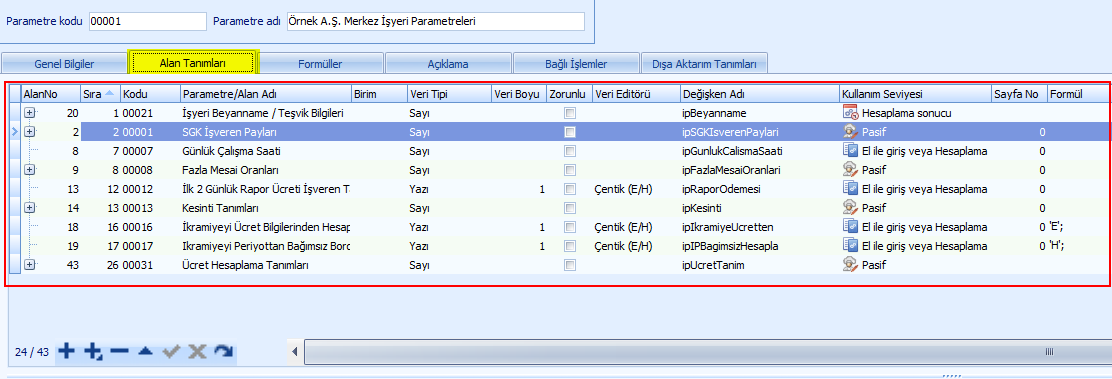
Task: Cancel edits with the X icon
Action: [197, 351]
